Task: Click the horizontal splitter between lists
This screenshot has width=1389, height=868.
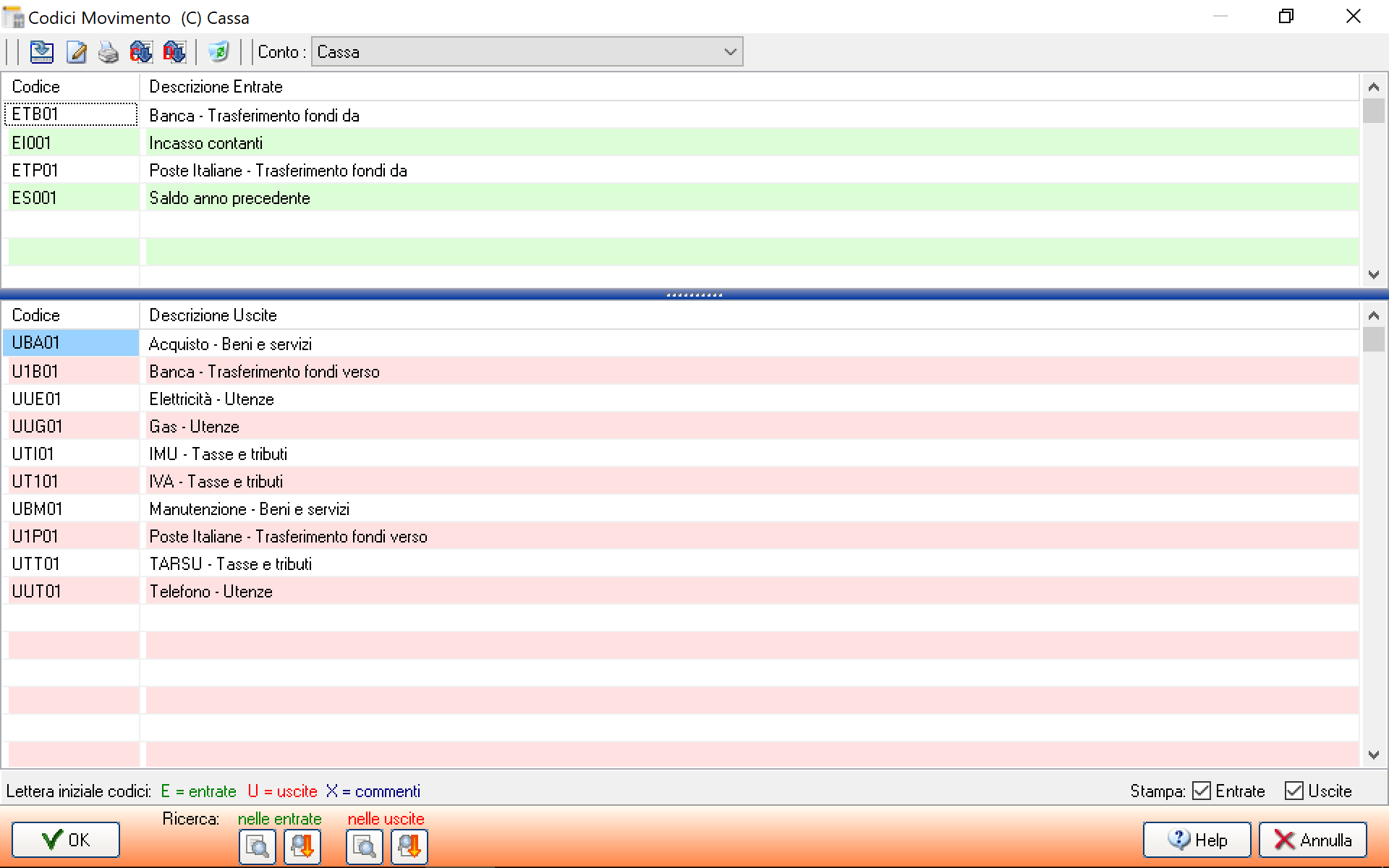Action: point(694,294)
